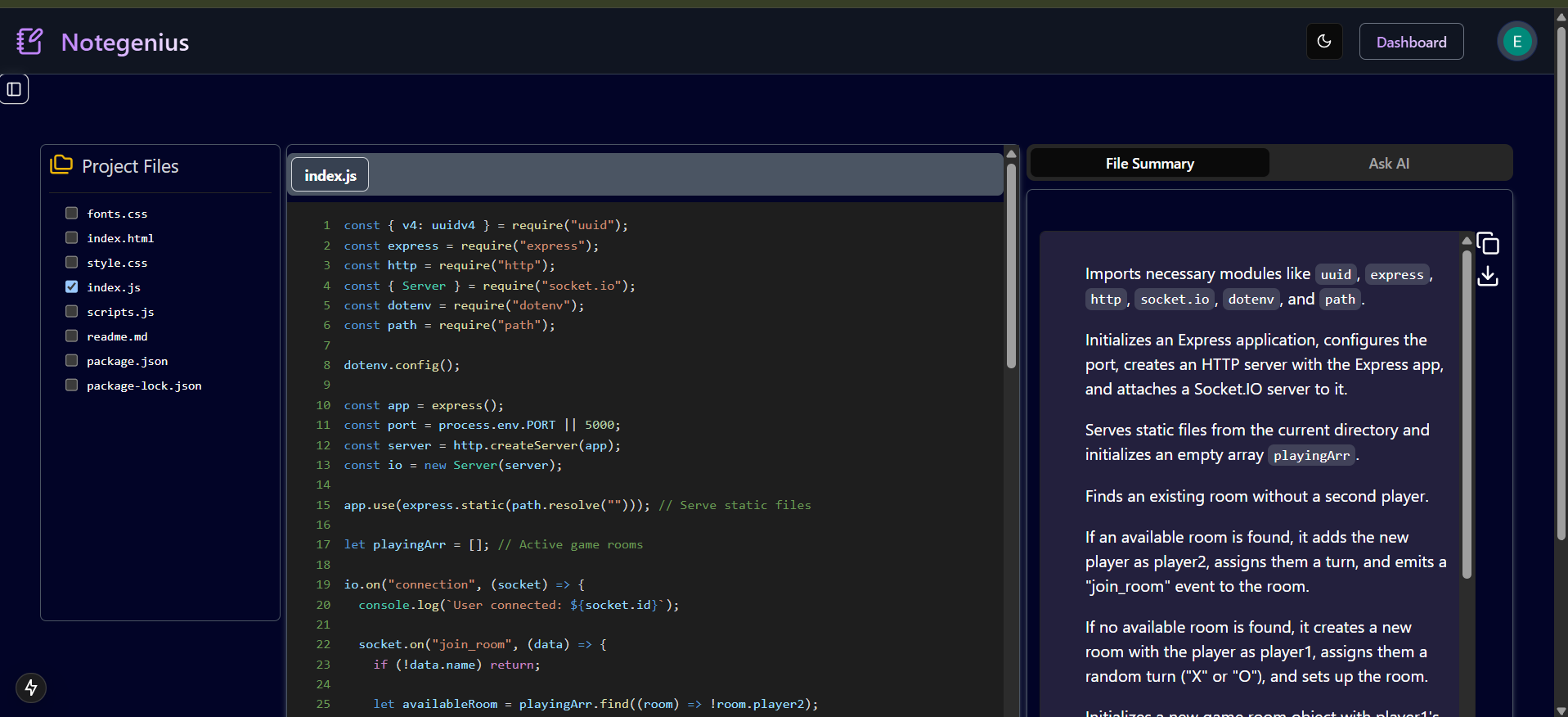Click the code editor scrollbar up arrow
This screenshot has height=717, width=1568.
1011,153
